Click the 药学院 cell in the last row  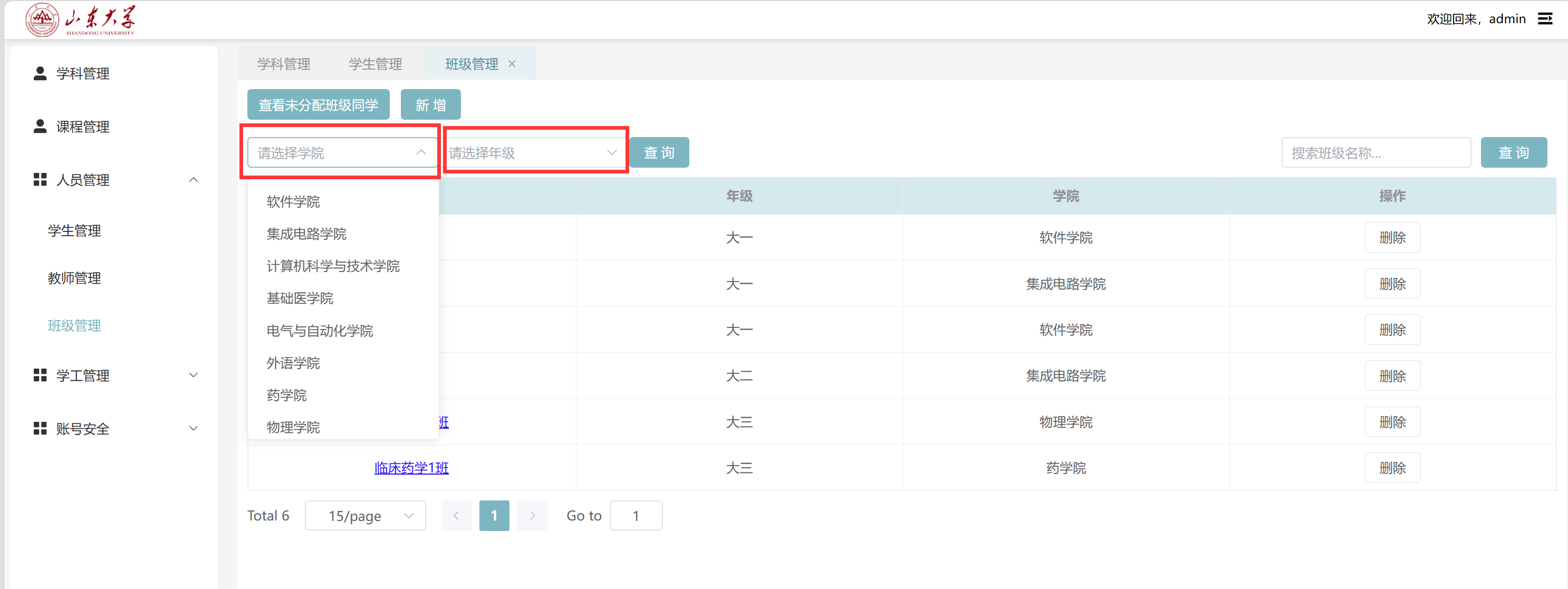[x=1066, y=467]
